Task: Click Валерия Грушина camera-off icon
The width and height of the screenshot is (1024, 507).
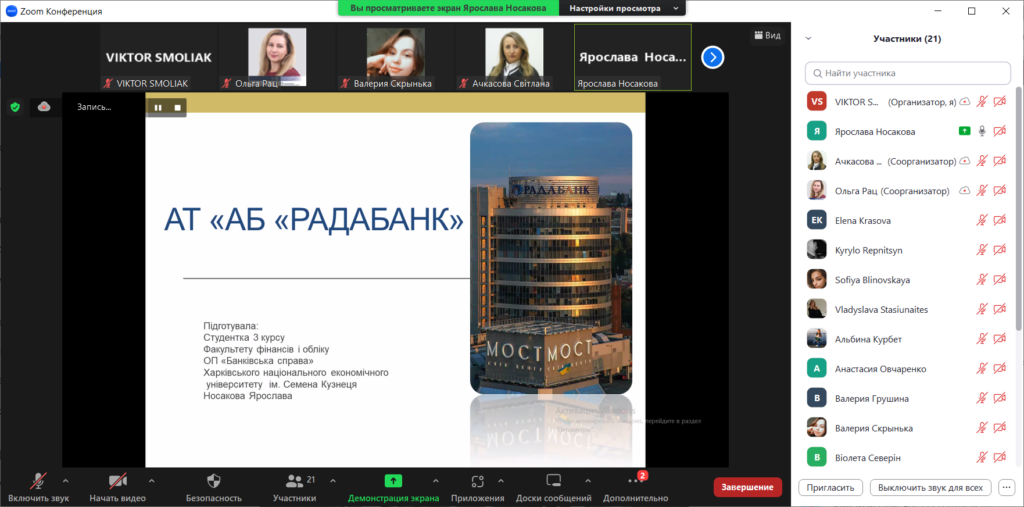Action: [x=999, y=399]
